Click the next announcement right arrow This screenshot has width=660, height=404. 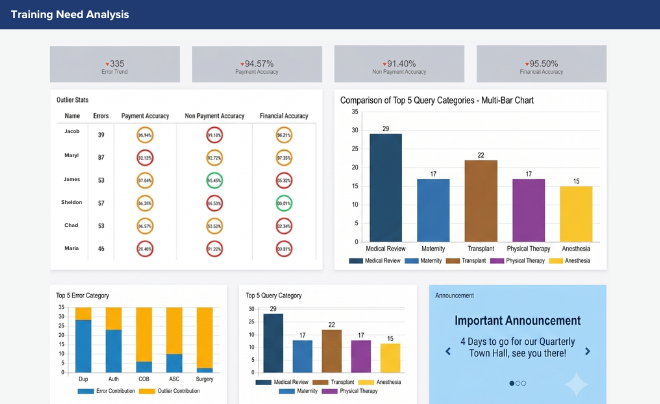[x=588, y=351]
